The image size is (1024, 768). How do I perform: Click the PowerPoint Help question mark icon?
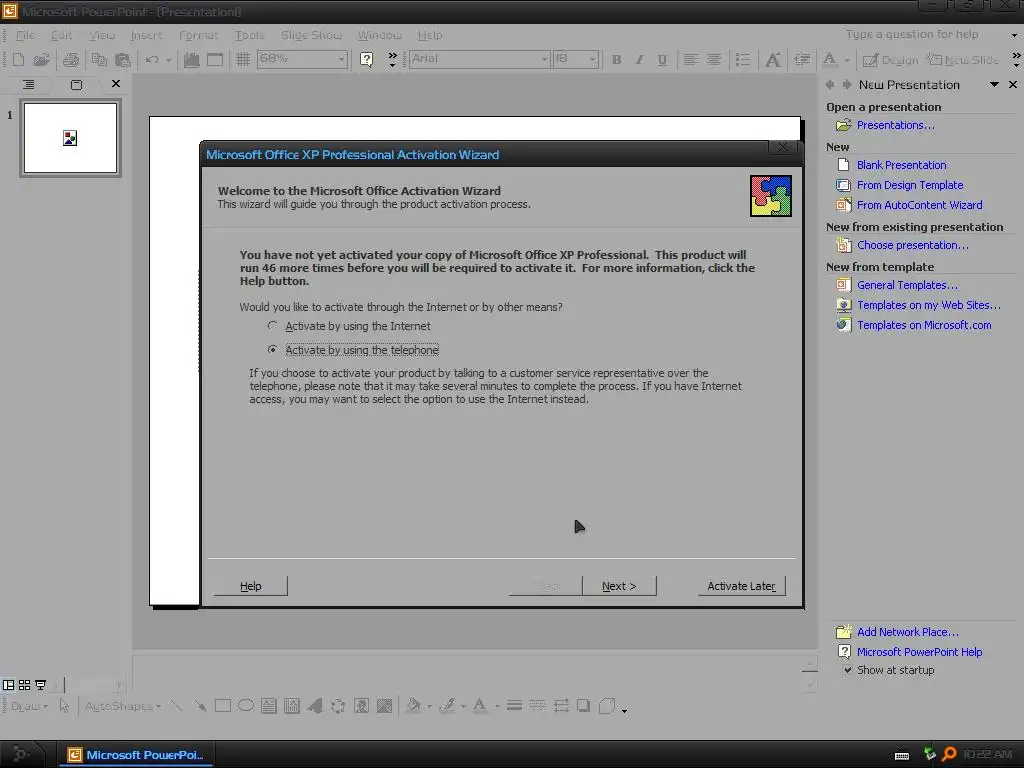[x=366, y=59]
